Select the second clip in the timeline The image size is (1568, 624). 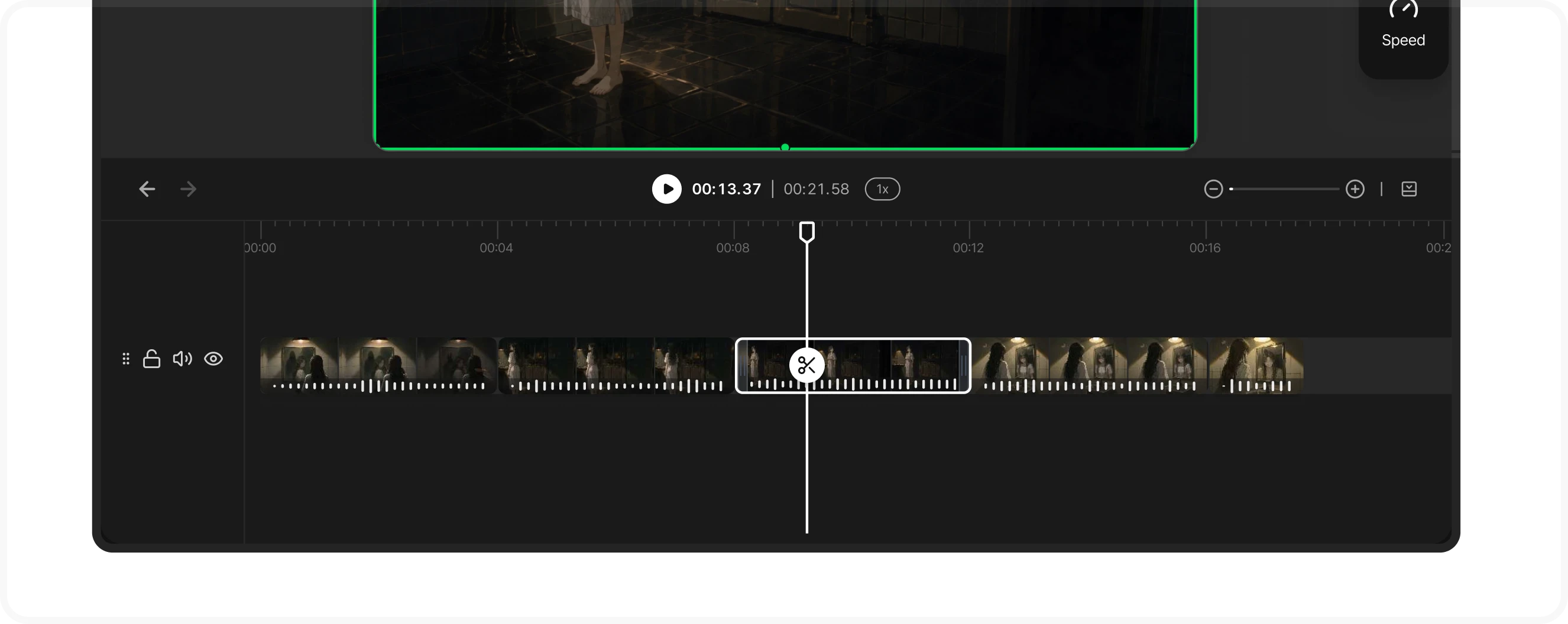[x=615, y=366]
